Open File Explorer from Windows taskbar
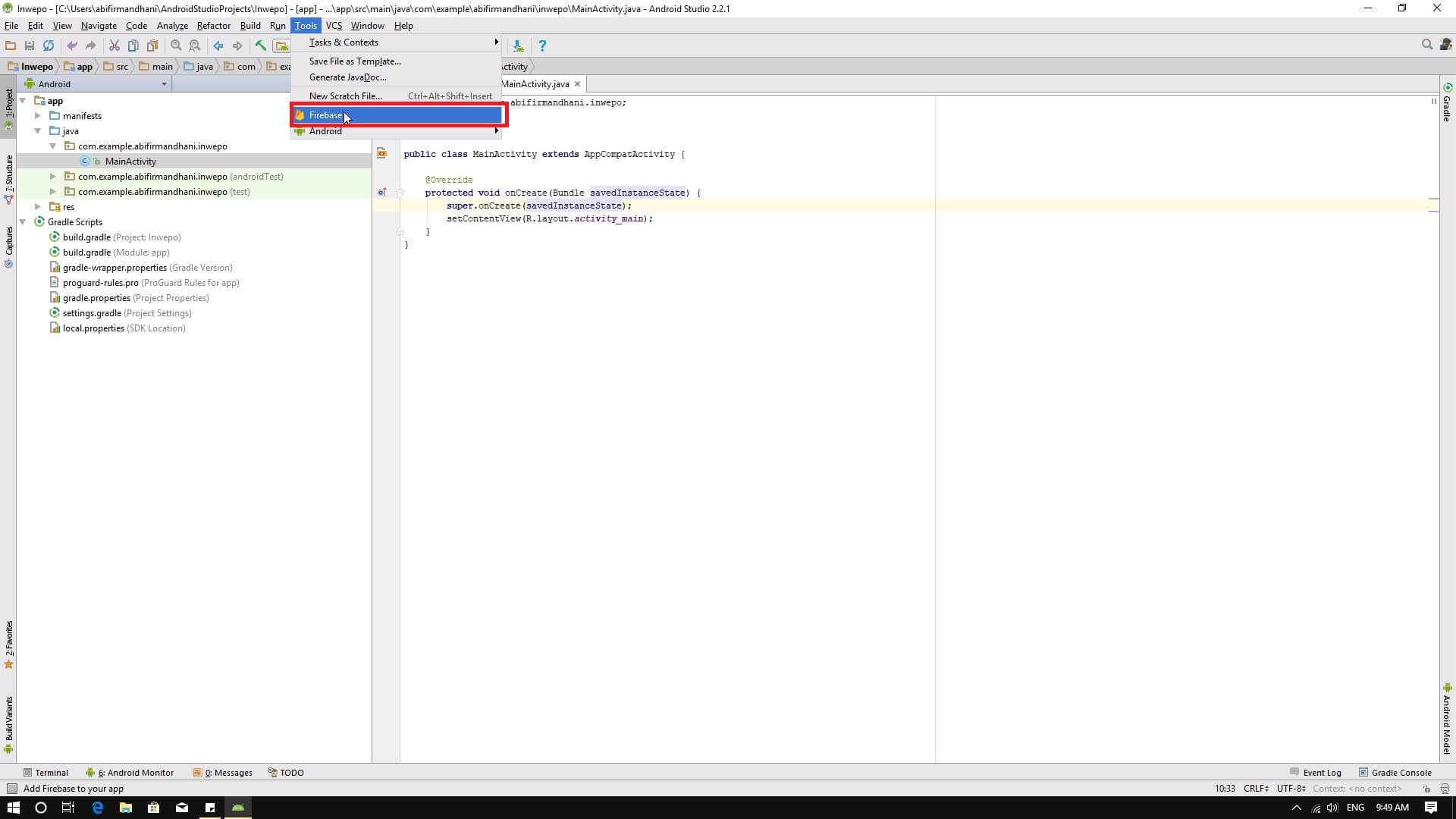Screen dimensions: 1456x819 pos(126,808)
